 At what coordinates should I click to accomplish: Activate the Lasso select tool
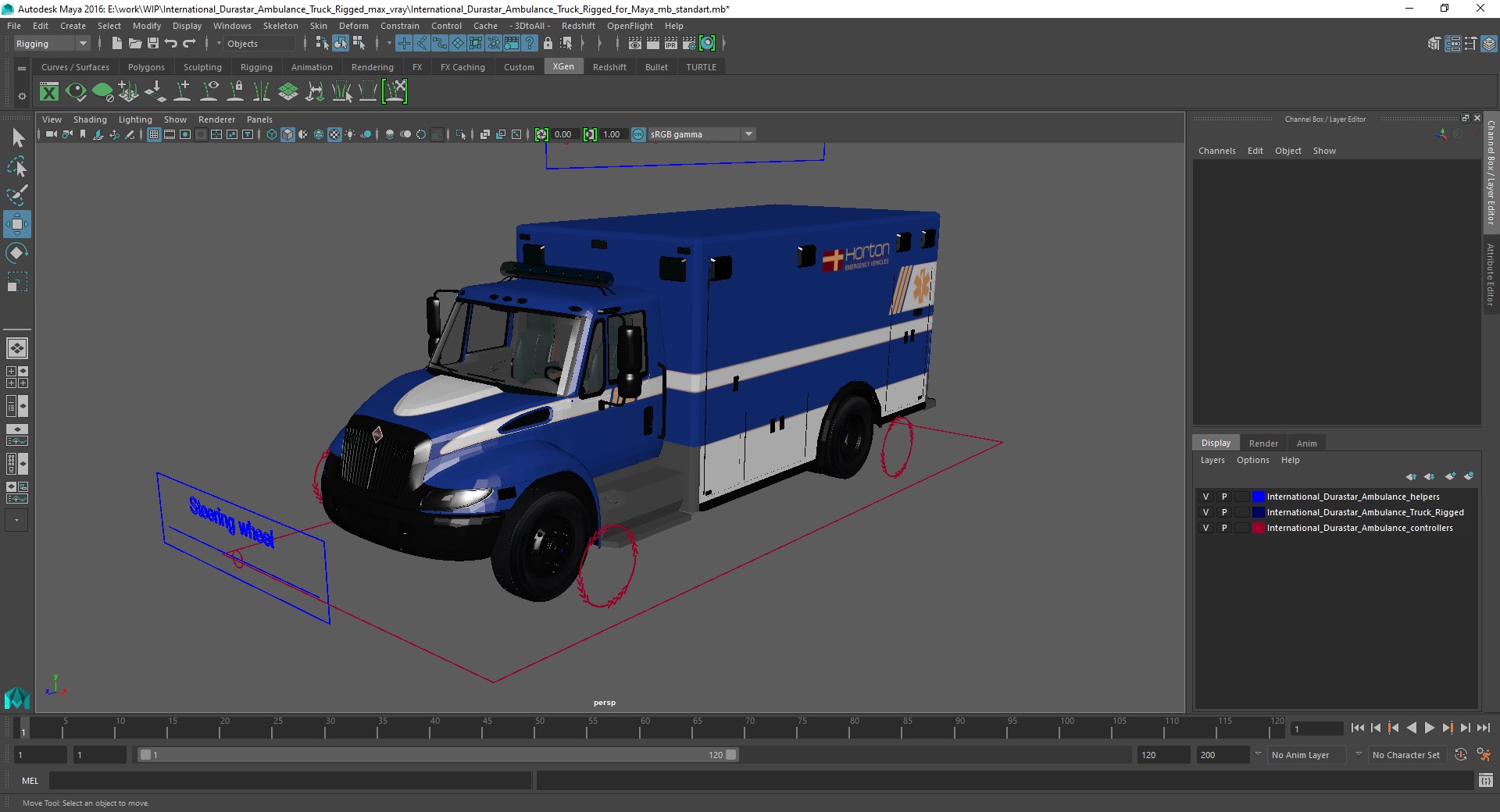tap(17, 167)
